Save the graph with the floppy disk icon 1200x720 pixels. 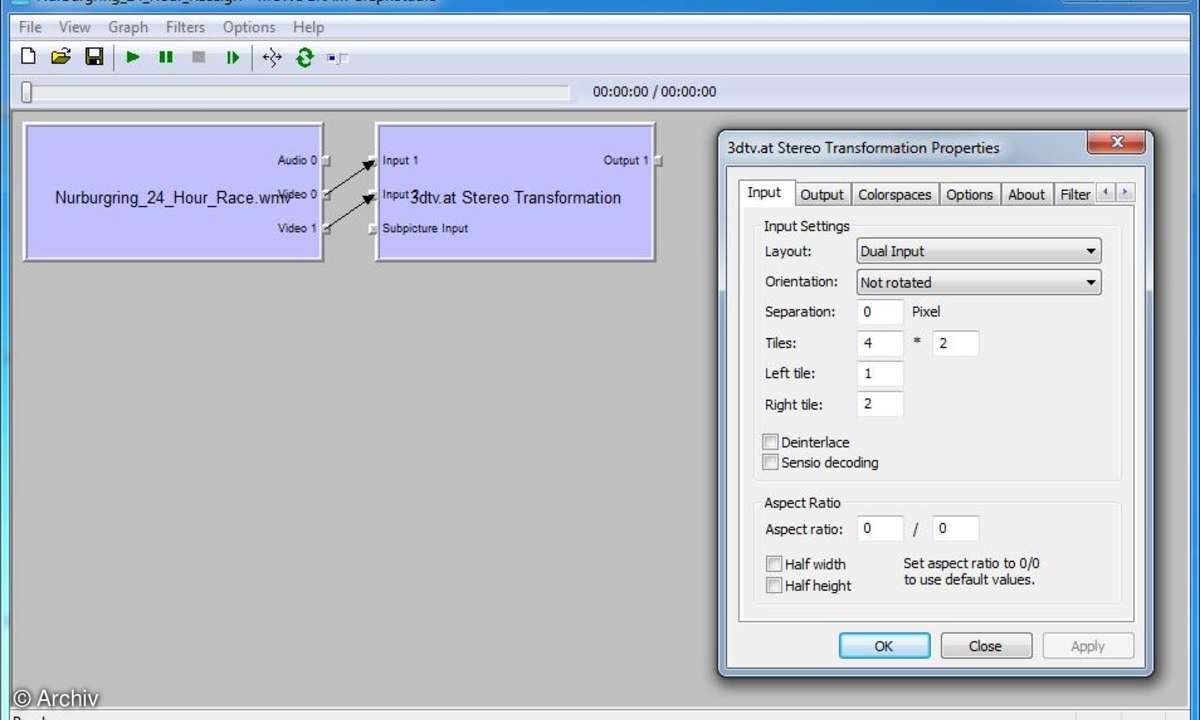tap(94, 57)
